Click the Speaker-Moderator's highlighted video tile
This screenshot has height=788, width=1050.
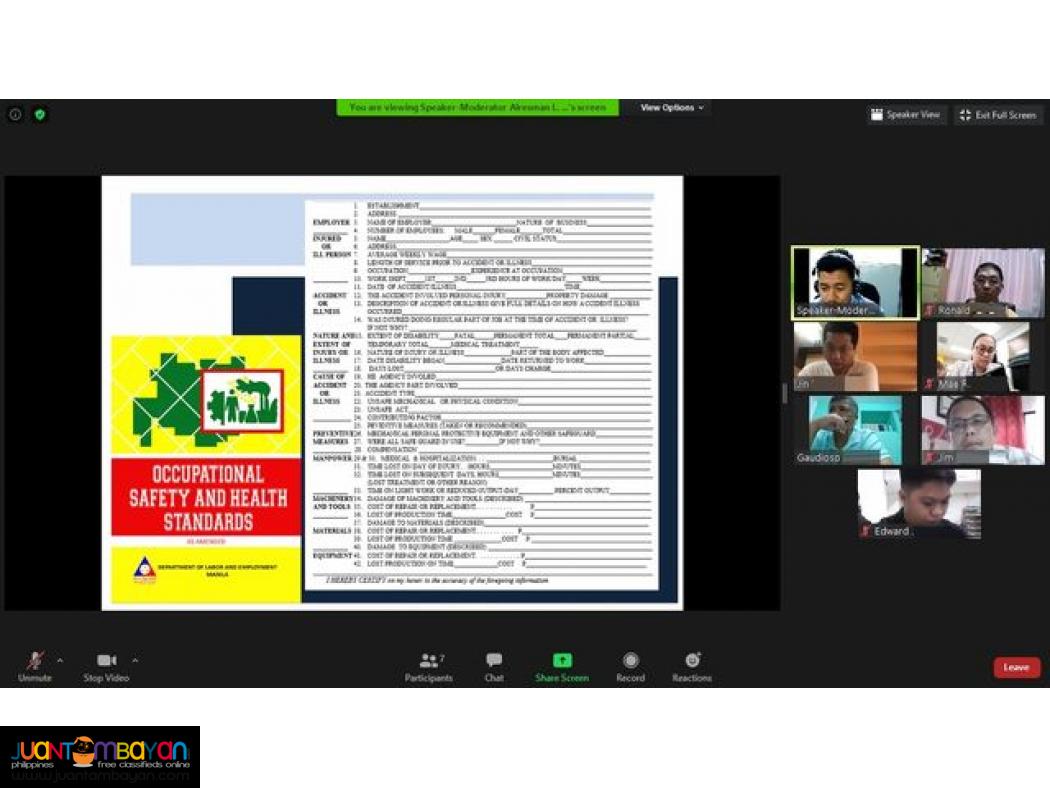pyautogui.click(x=855, y=282)
